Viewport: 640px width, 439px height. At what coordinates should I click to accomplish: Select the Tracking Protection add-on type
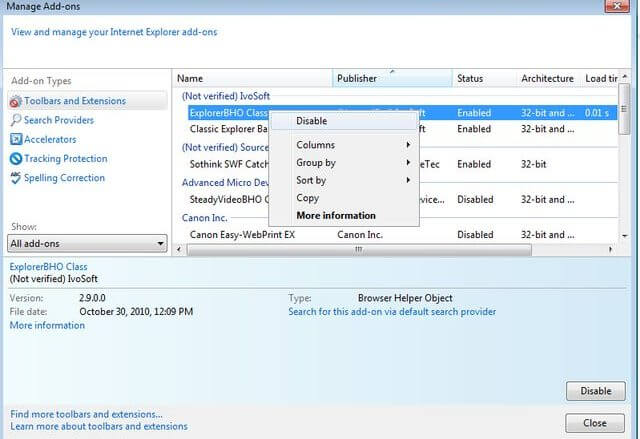coord(66,159)
